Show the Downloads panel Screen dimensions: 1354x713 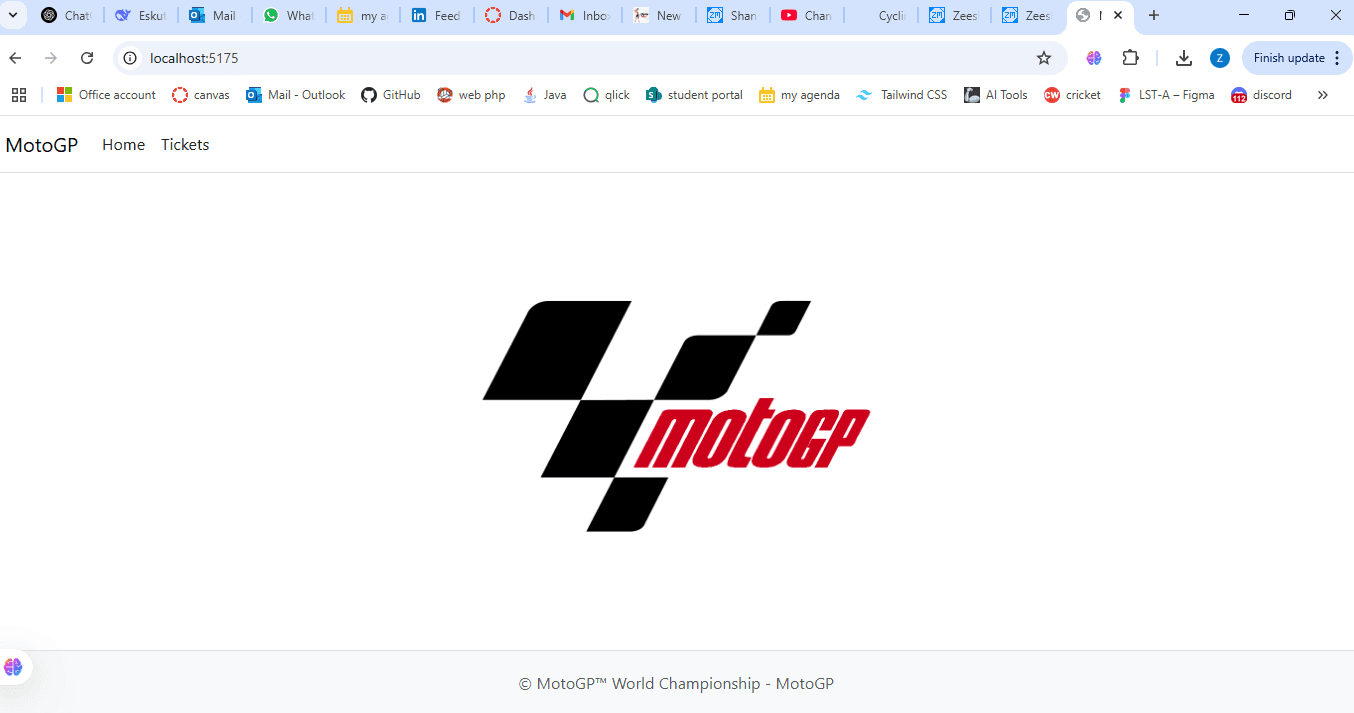[1184, 58]
